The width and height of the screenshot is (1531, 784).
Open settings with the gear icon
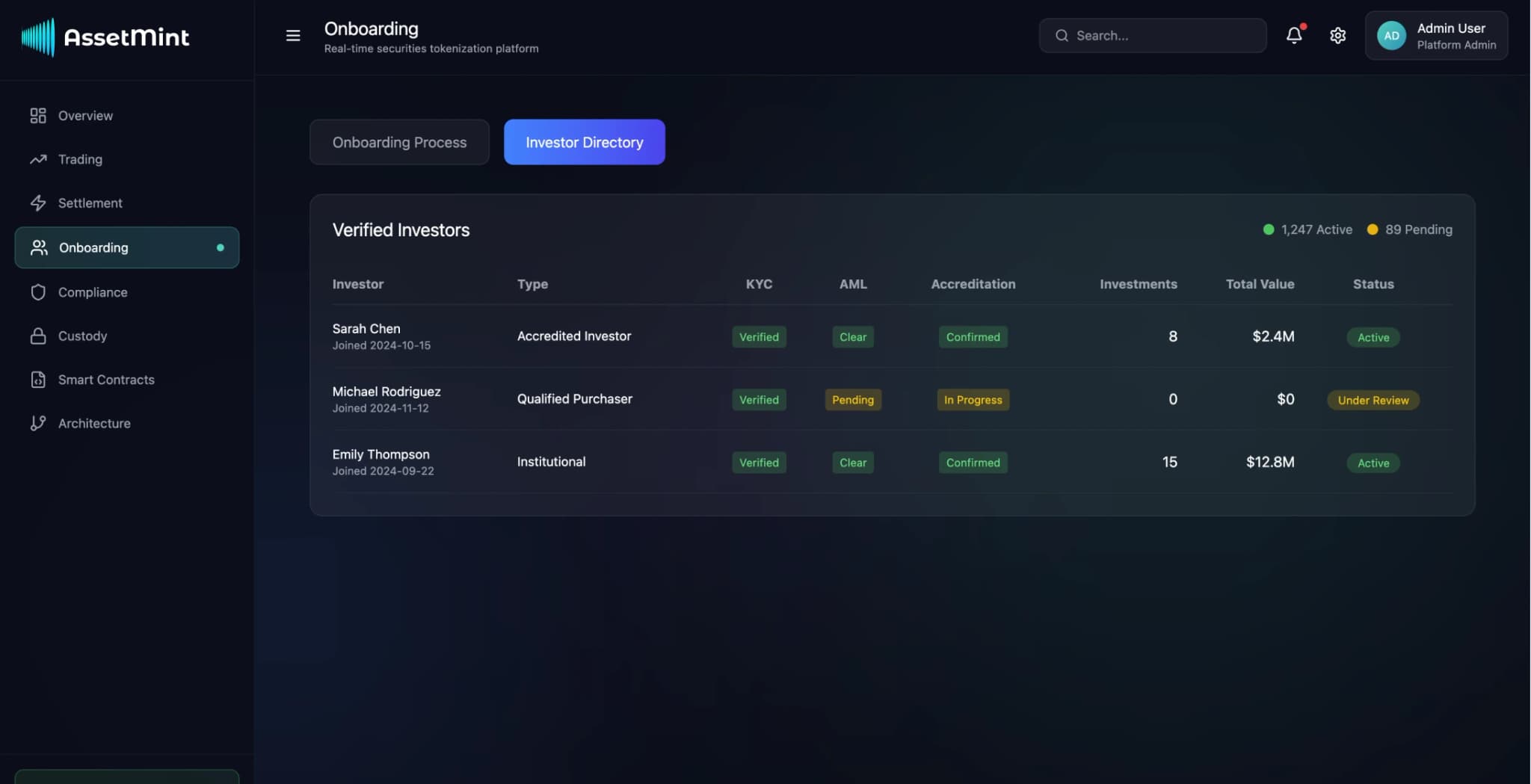[x=1337, y=35]
